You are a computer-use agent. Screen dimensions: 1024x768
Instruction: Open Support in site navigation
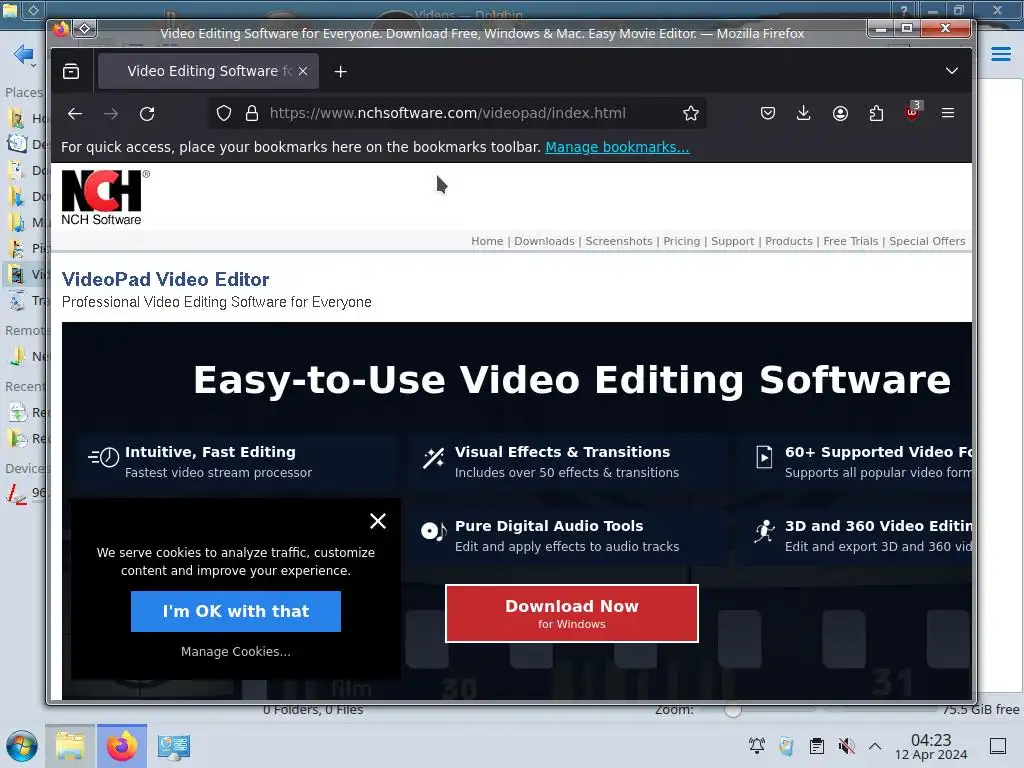click(732, 241)
